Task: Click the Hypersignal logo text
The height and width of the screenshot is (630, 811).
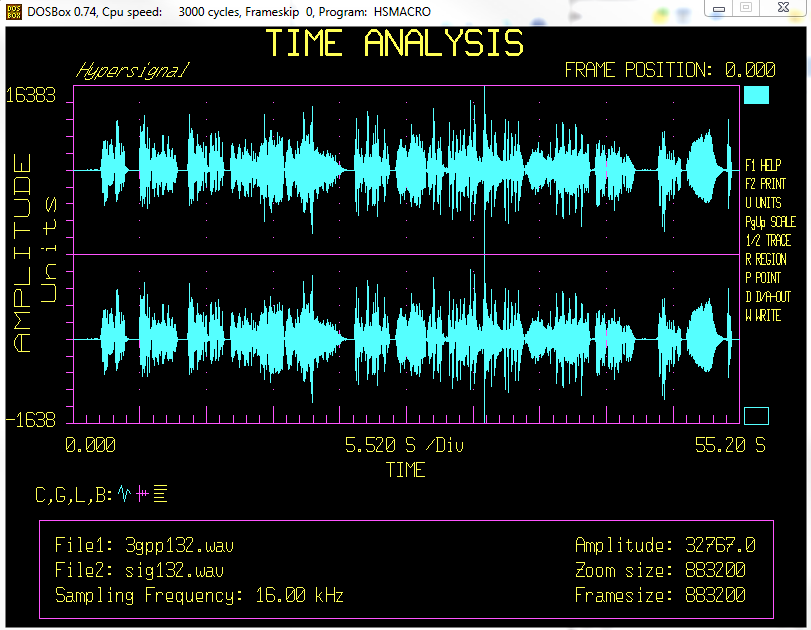Action: point(133,70)
